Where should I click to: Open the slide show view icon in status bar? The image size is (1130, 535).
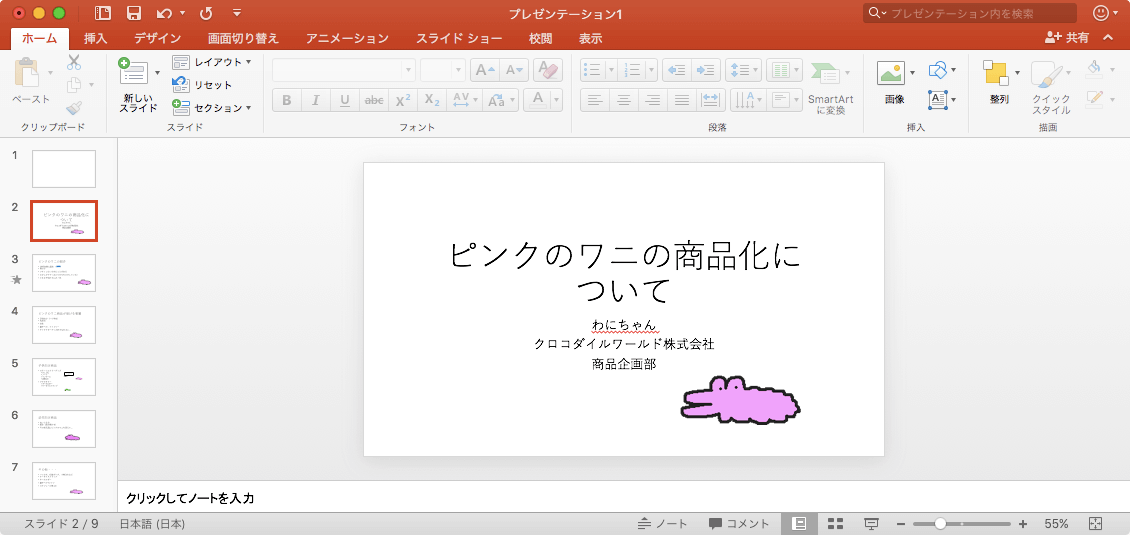click(x=871, y=524)
